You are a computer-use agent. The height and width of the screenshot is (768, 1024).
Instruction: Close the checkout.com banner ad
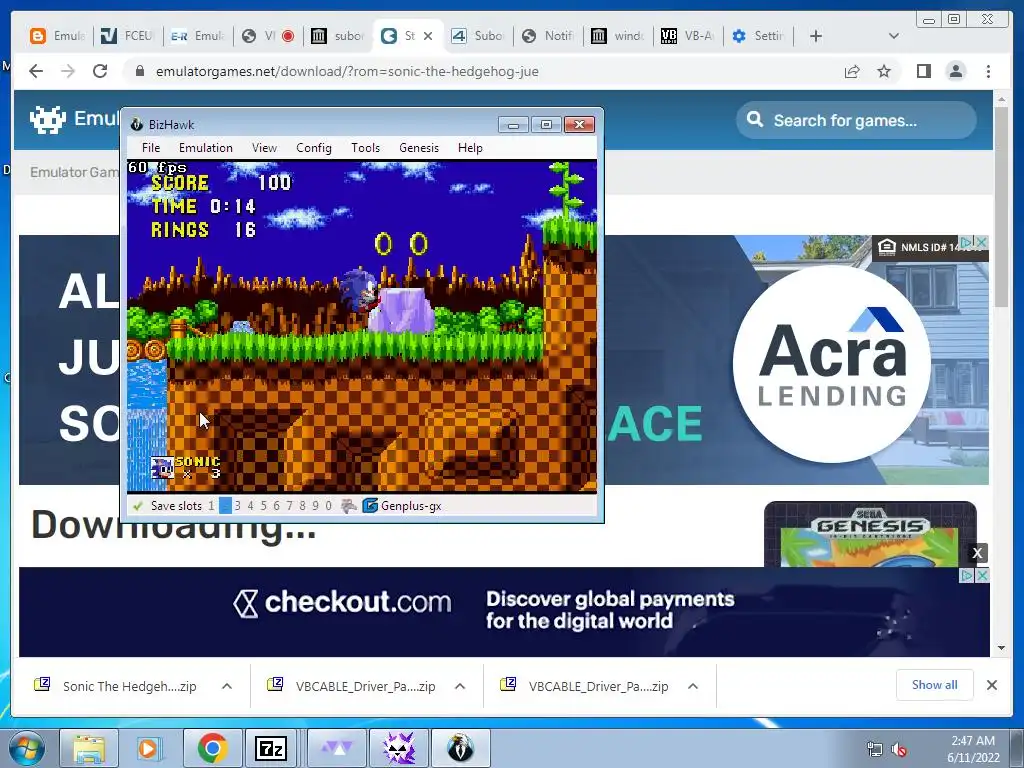[982, 575]
